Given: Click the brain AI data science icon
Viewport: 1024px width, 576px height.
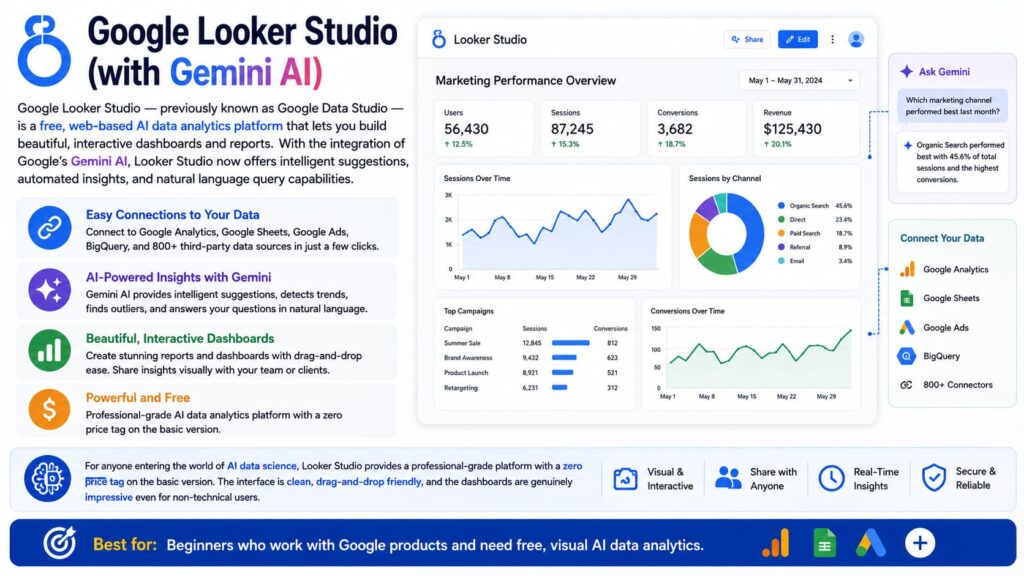Looking at the screenshot, I should tap(47, 479).
